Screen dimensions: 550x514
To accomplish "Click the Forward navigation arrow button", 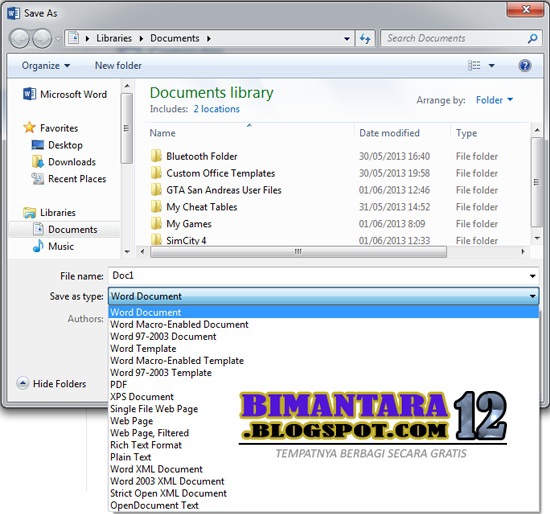I will [x=42, y=39].
